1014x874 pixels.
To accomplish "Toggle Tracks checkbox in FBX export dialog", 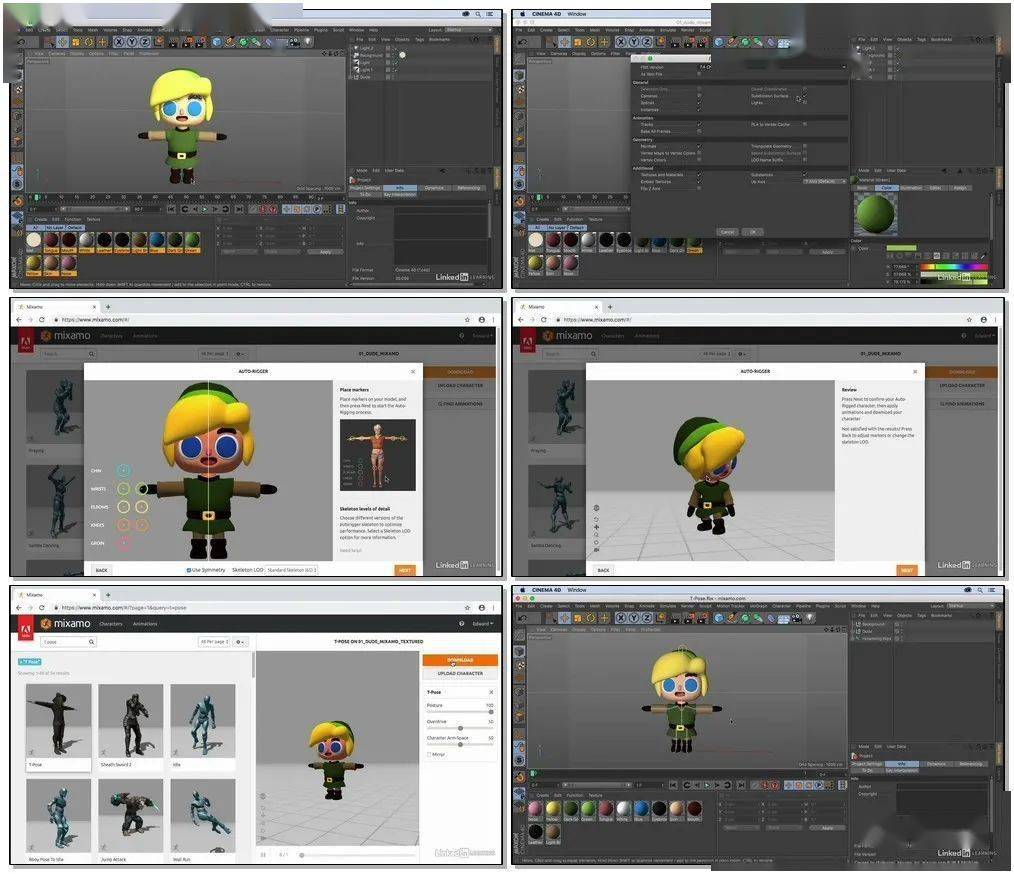I will (x=699, y=124).
